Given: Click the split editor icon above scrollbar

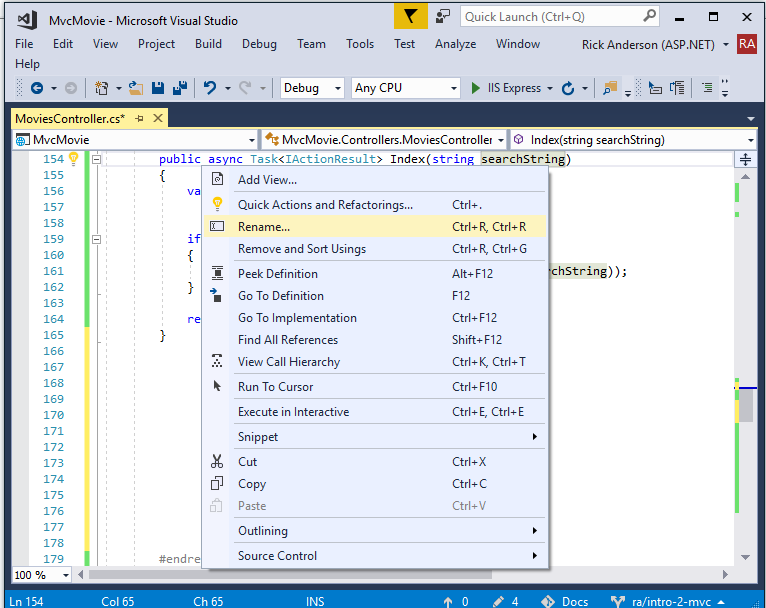Looking at the screenshot, I should pyautogui.click(x=745, y=159).
